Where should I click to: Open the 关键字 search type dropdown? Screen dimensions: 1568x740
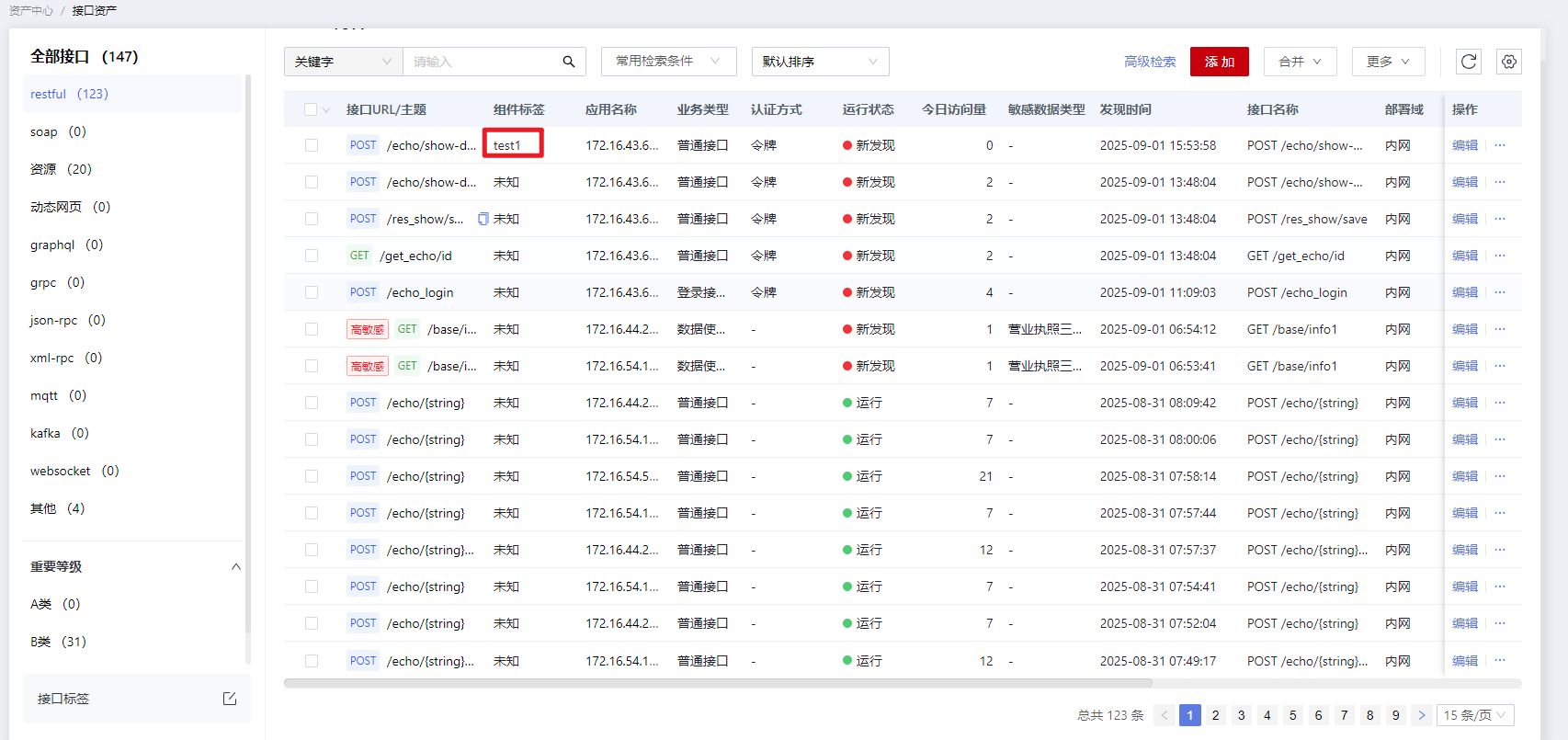coord(343,62)
